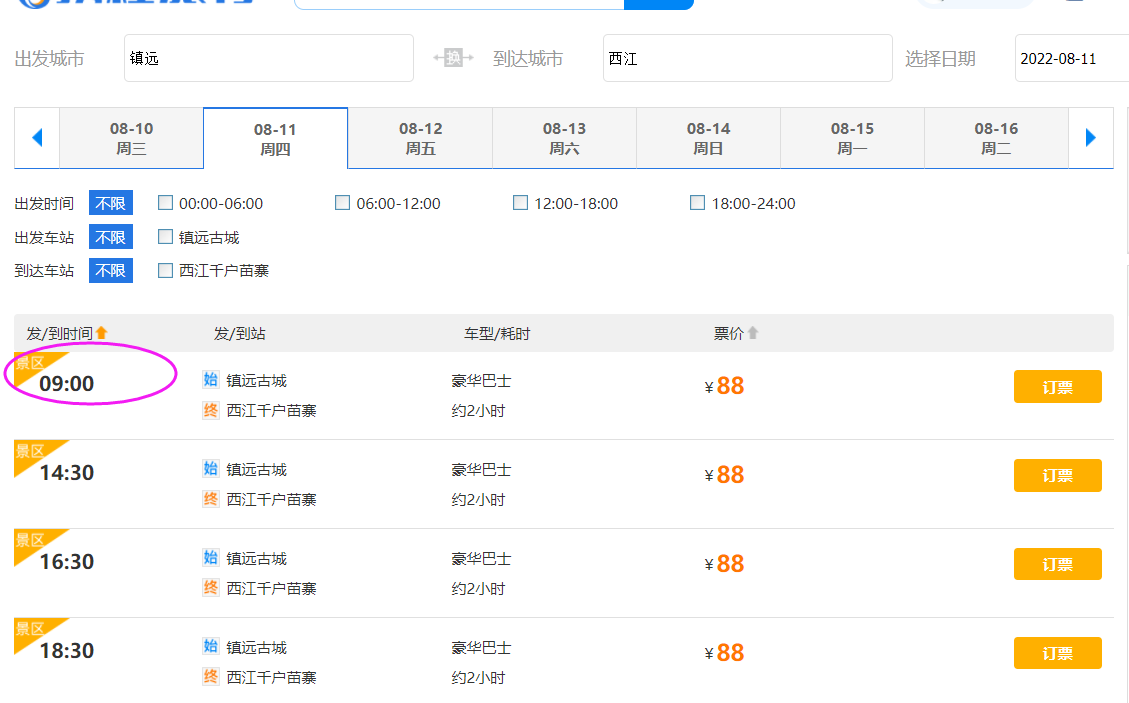The image size is (1129, 703).
Task: Click the next dates right arrow
Action: (1091, 138)
